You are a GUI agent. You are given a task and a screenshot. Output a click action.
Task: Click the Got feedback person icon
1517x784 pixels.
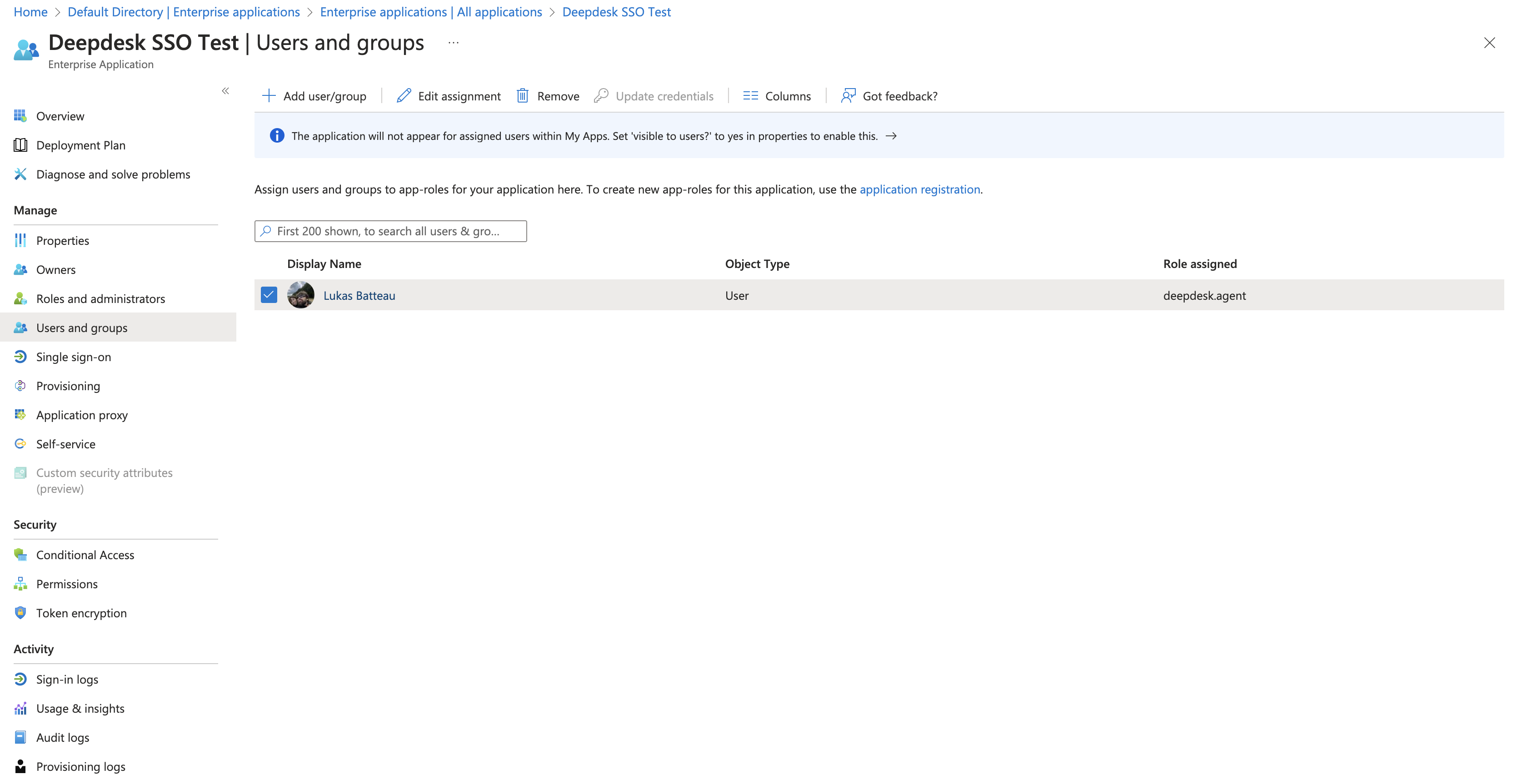click(848, 96)
